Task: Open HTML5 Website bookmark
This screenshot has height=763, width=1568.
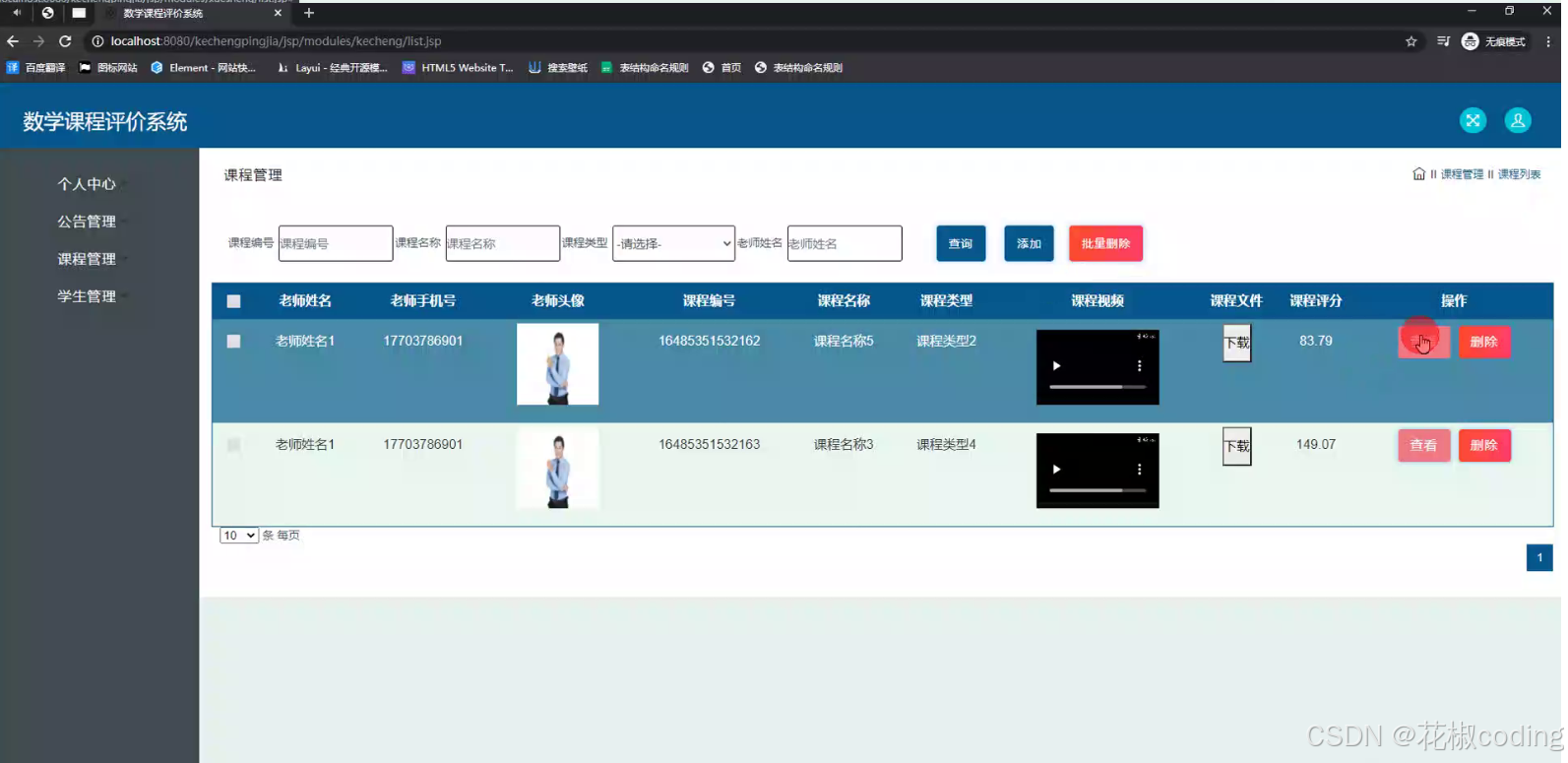Action: (458, 68)
